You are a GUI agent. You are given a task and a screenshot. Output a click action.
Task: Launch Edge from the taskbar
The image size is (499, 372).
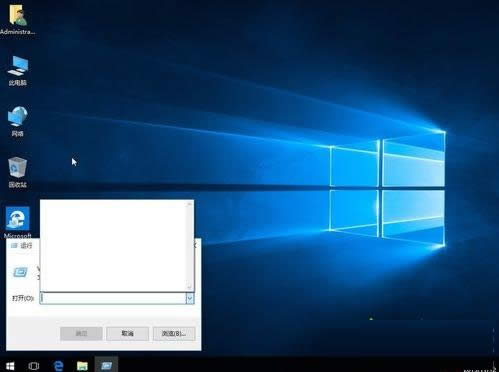tap(58, 366)
